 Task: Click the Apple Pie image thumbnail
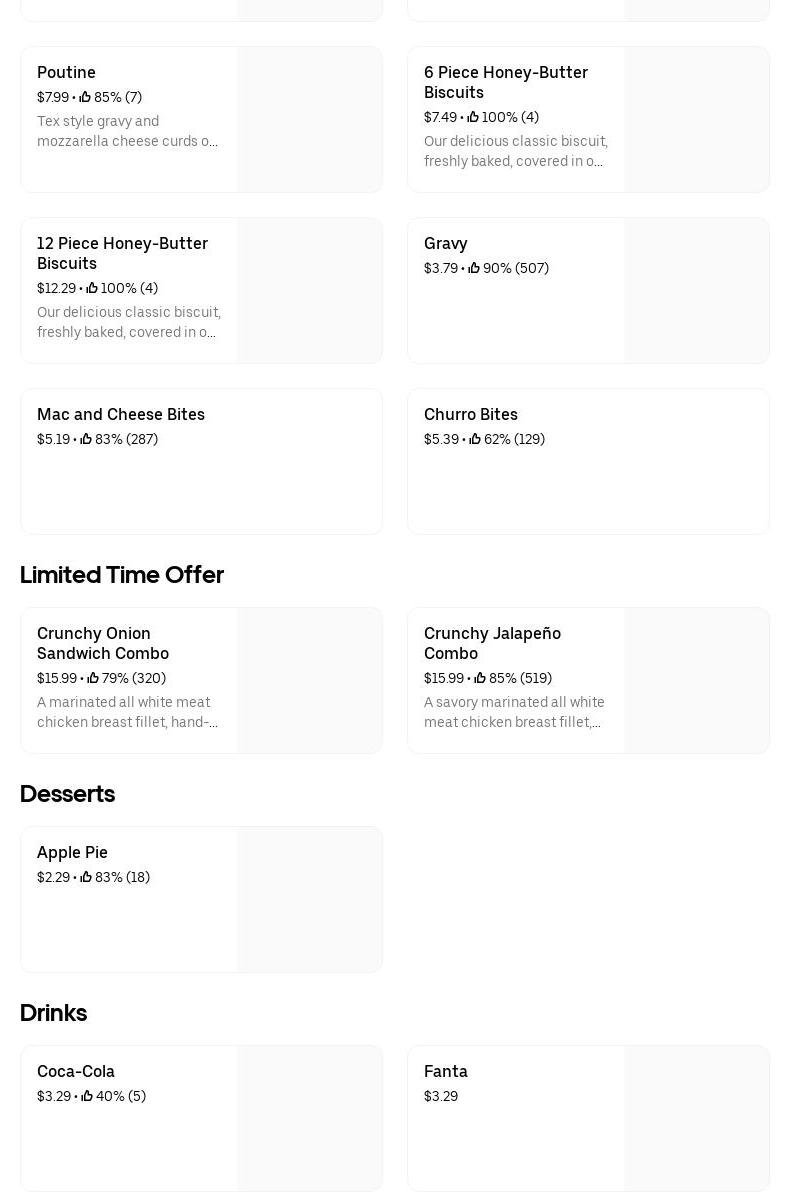[x=309, y=899]
